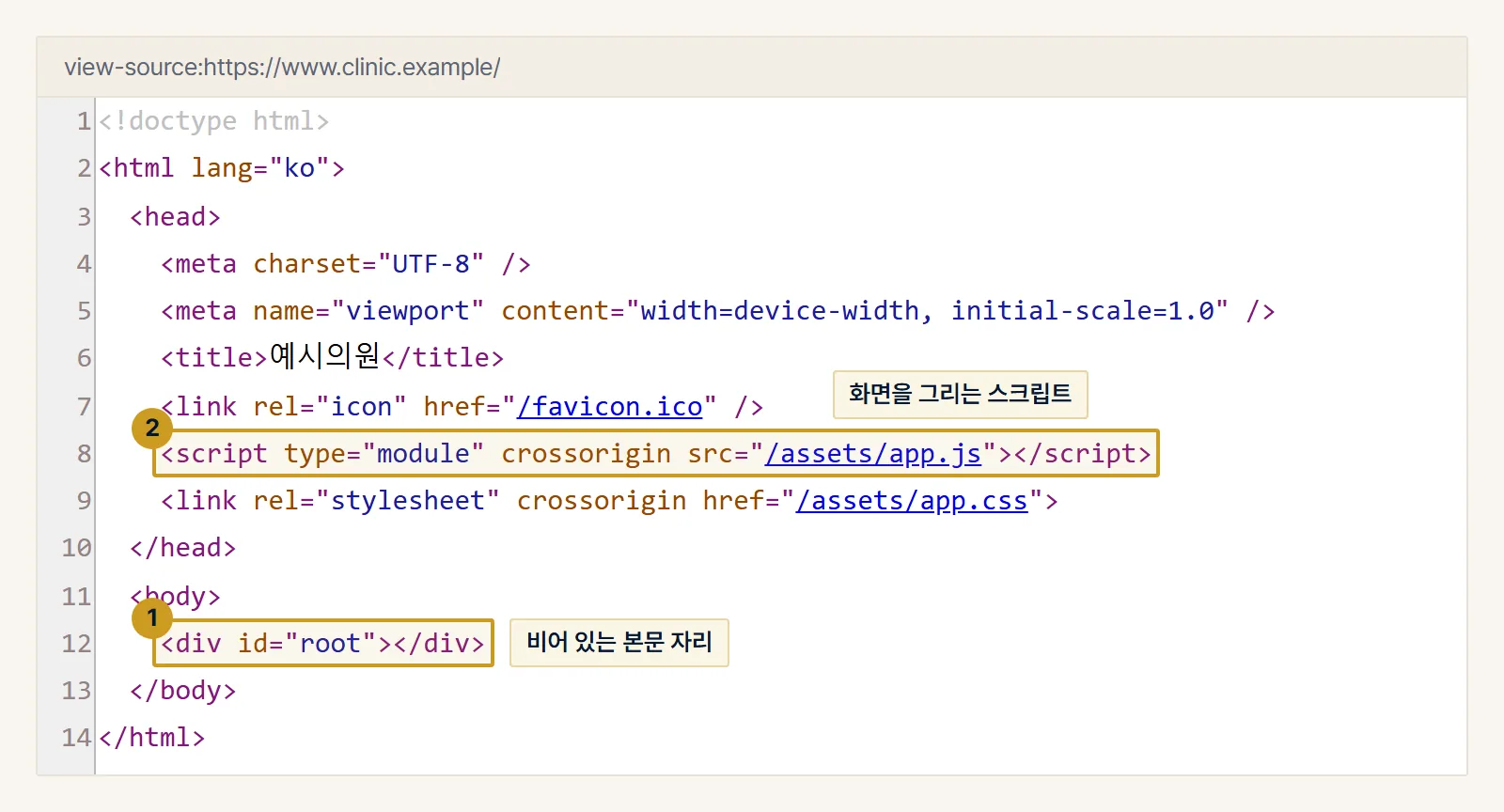The width and height of the screenshot is (1504, 812).
Task: Click line number 4 in the gutter
Action: (84, 264)
